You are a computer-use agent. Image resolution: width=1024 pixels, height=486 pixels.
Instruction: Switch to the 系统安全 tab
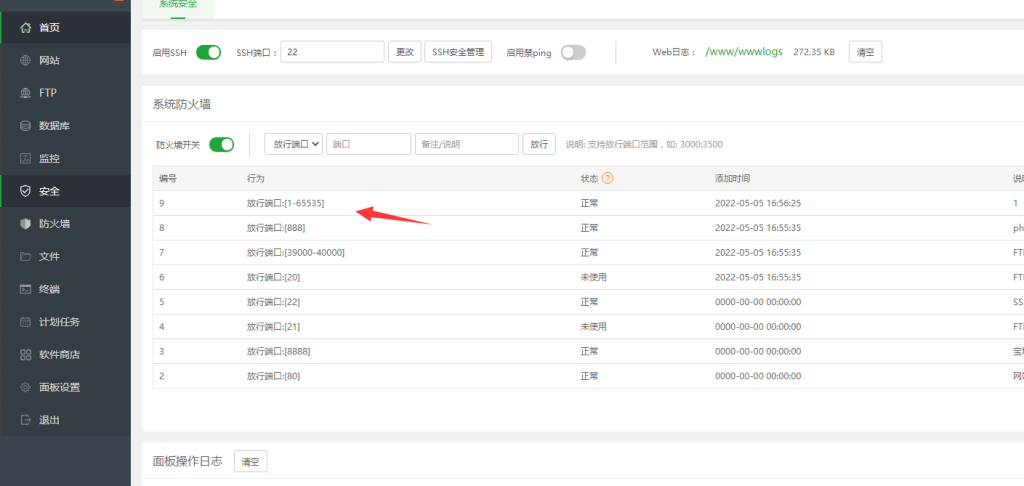pos(178,7)
